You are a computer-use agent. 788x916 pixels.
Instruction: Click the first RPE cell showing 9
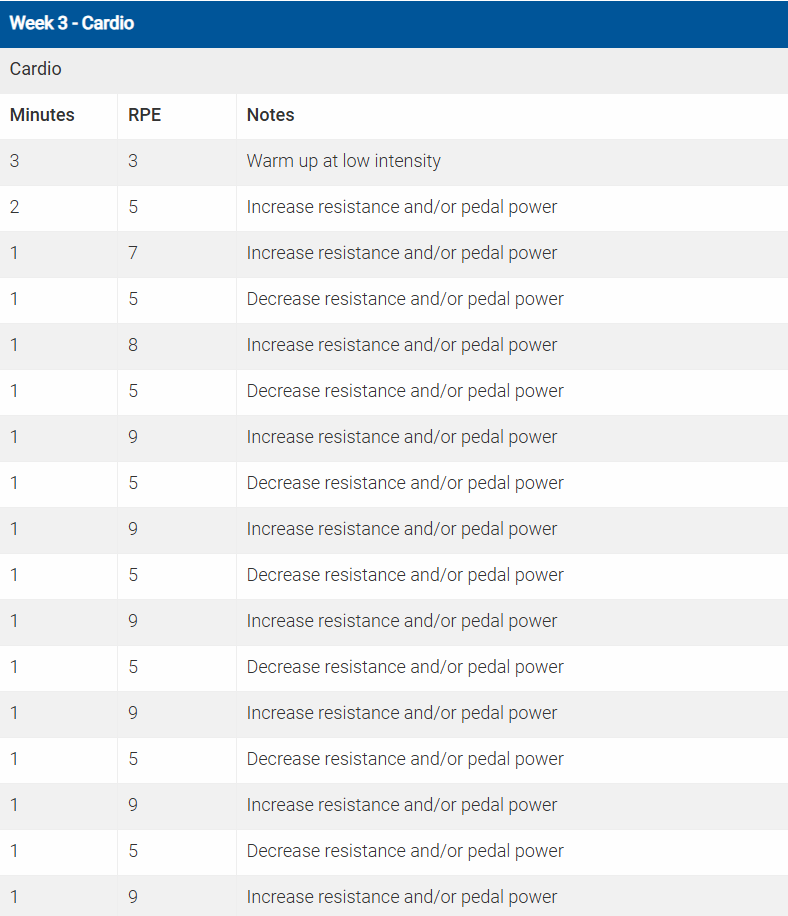click(133, 437)
